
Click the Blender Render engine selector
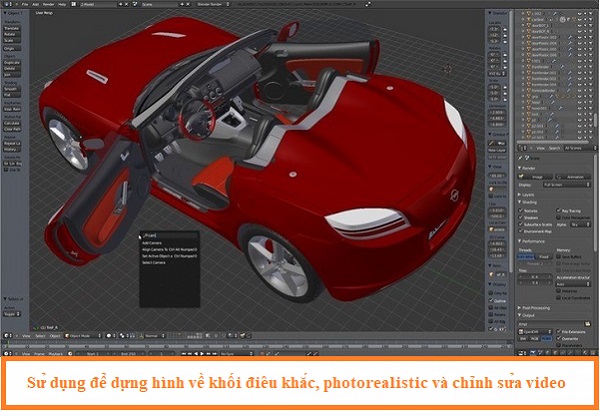pyautogui.click(x=205, y=4)
